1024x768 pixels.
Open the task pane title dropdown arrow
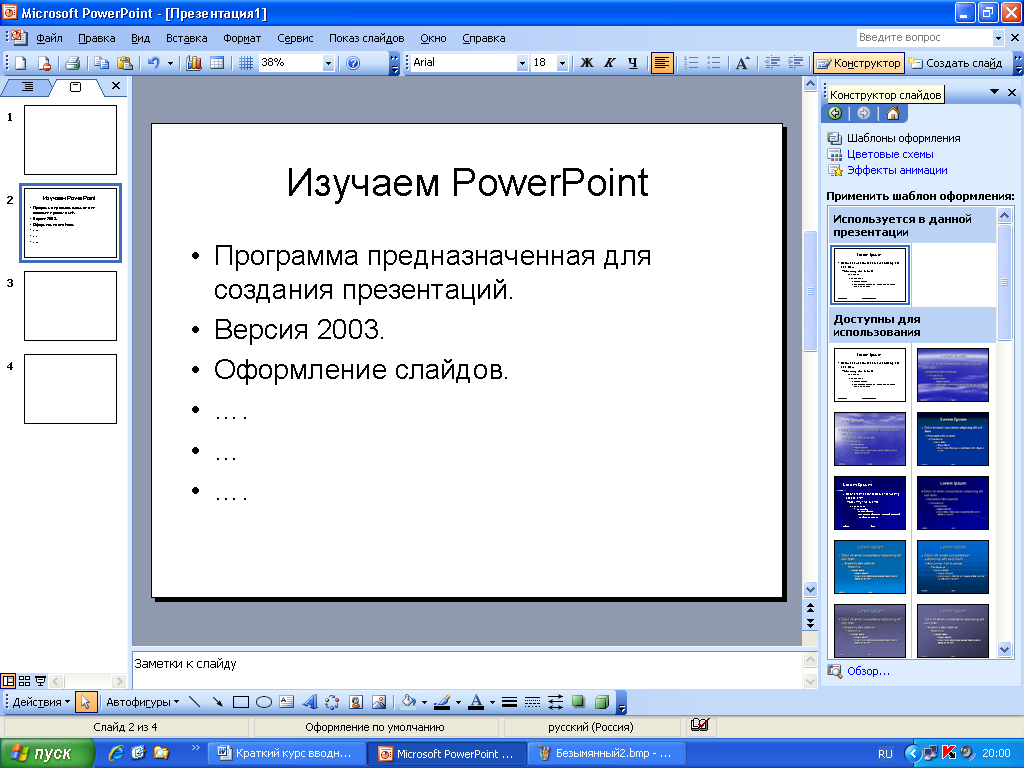(x=994, y=92)
